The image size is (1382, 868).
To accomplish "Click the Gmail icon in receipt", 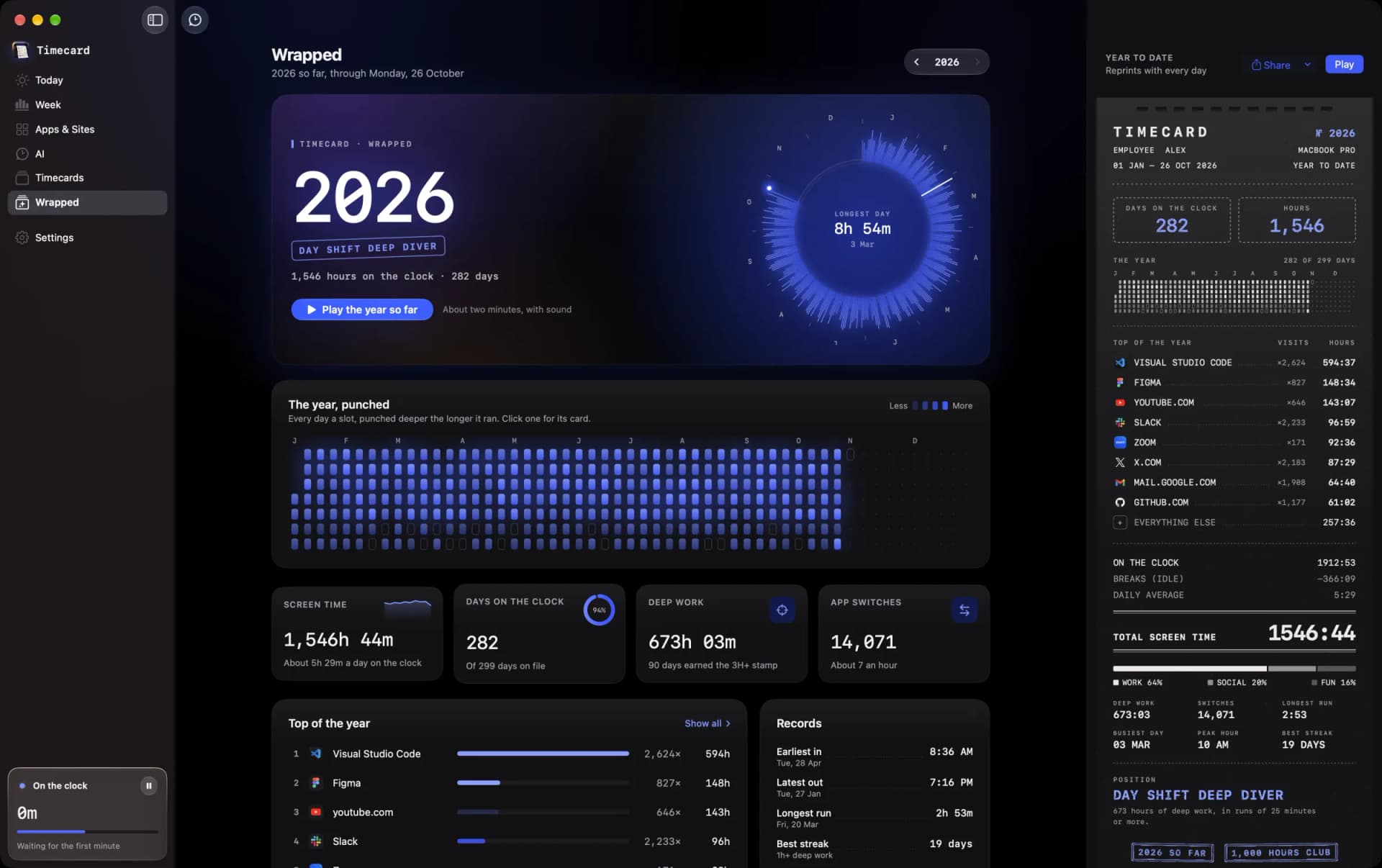I will [1120, 482].
